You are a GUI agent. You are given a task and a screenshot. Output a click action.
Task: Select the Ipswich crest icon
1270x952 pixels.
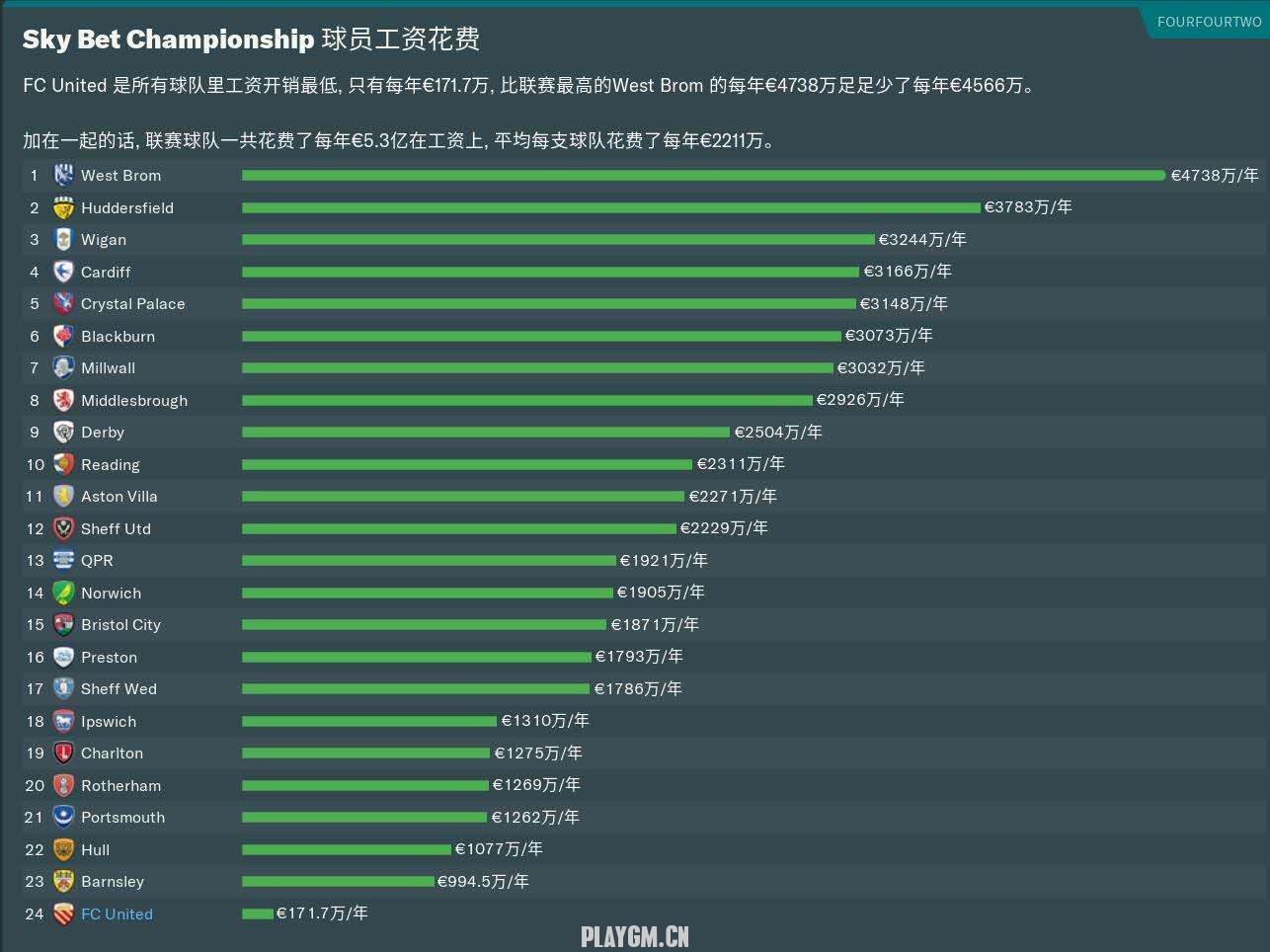coord(63,722)
